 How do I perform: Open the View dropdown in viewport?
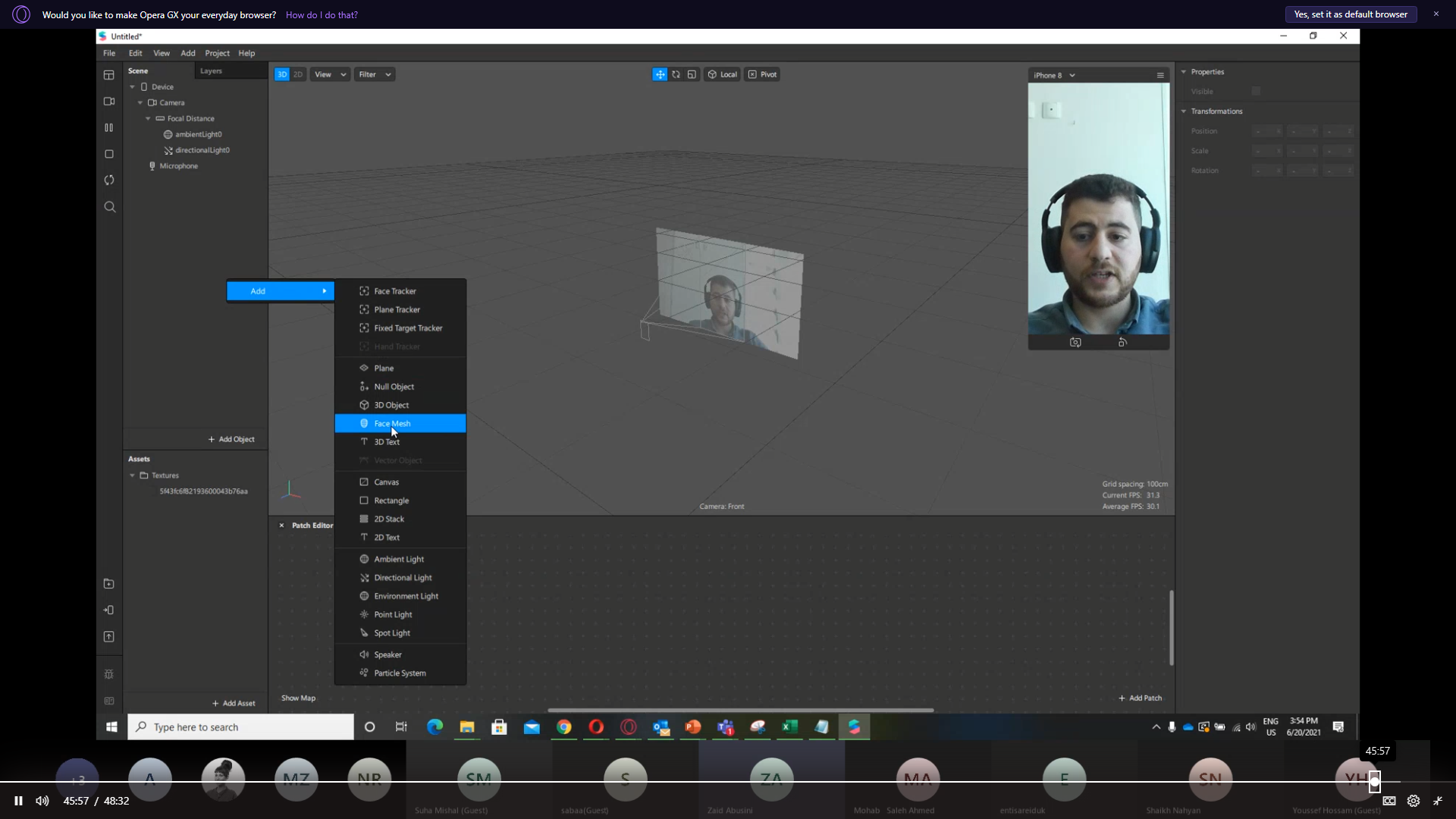coord(330,74)
